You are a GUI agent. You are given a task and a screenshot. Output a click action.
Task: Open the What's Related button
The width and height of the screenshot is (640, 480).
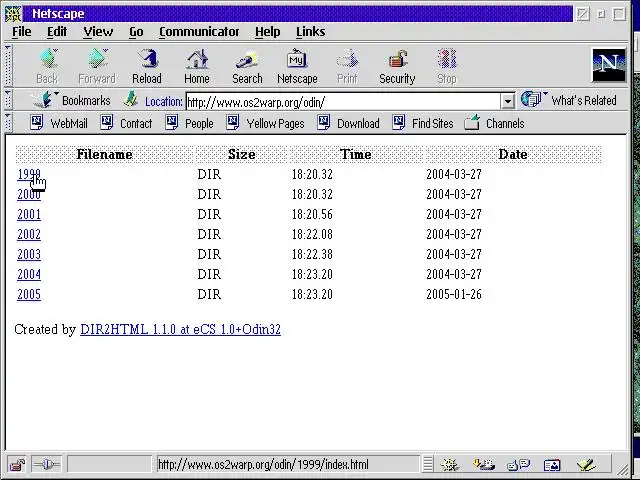pyautogui.click(x=569, y=100)
